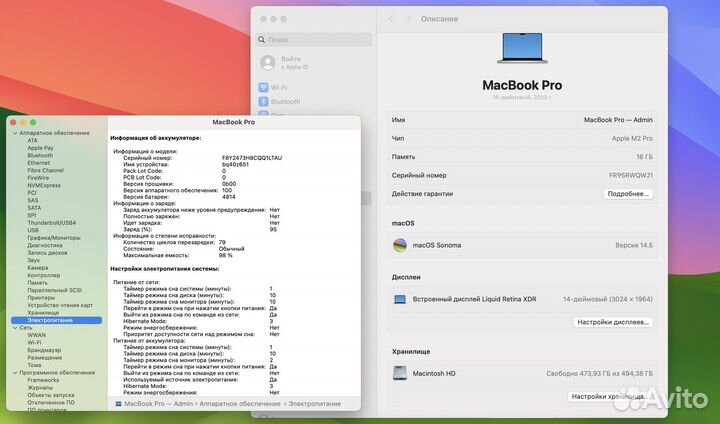Collapse the Аппаратное обеспечение tree section
Viewport: 720px width, 424px height.
pyautogui.click(x=15, y=133)
